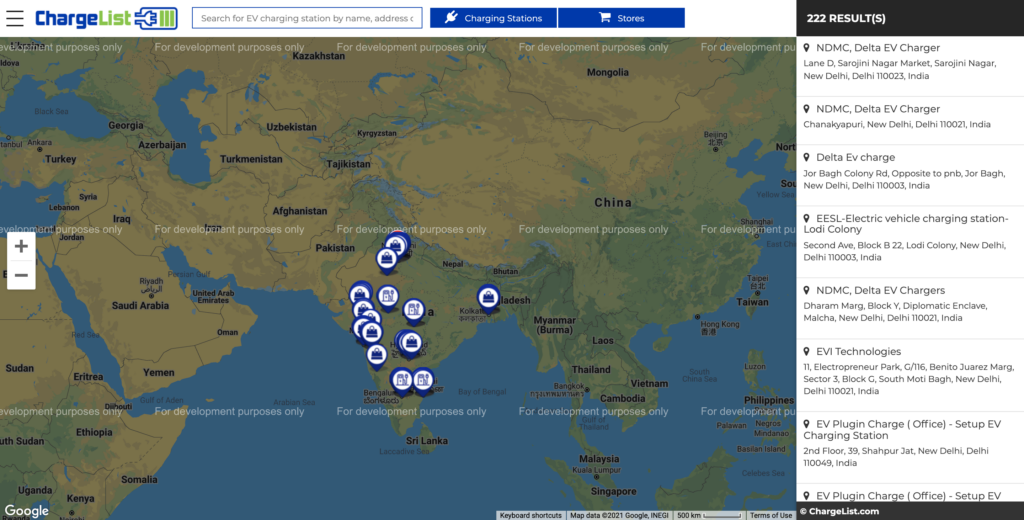Focus the EV charging station search field
Image resolution: width=1024 pixels, height=520 pixels.
click(307, 18)
